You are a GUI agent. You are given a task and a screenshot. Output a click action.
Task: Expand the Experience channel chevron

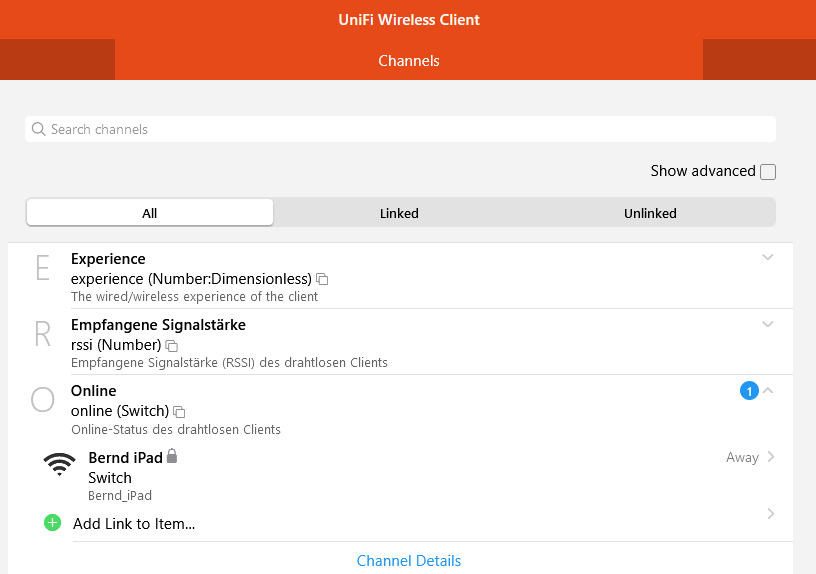[768, 257]
